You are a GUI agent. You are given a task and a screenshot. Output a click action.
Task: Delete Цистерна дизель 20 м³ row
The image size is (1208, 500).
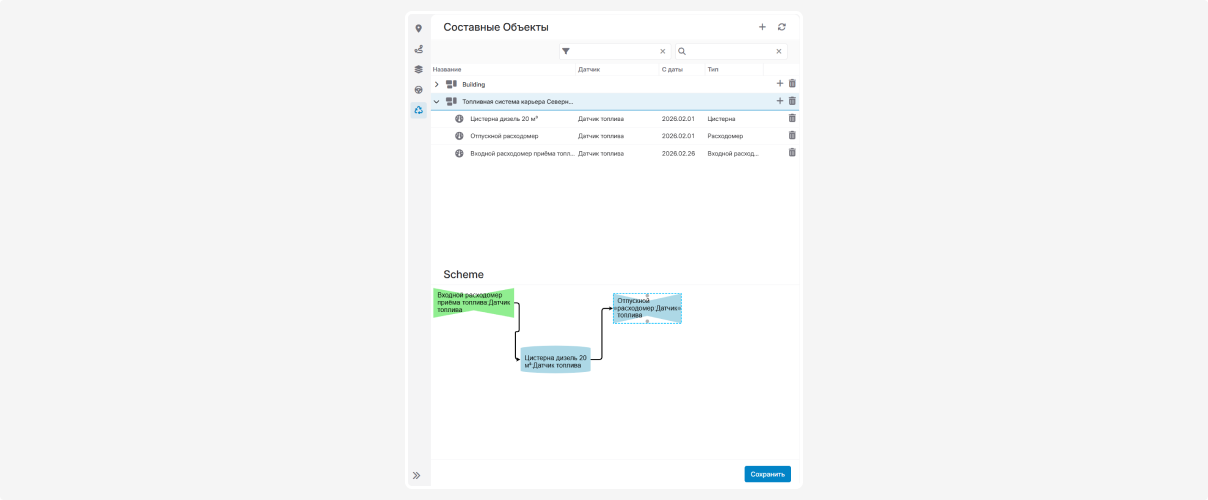point(792,118)
